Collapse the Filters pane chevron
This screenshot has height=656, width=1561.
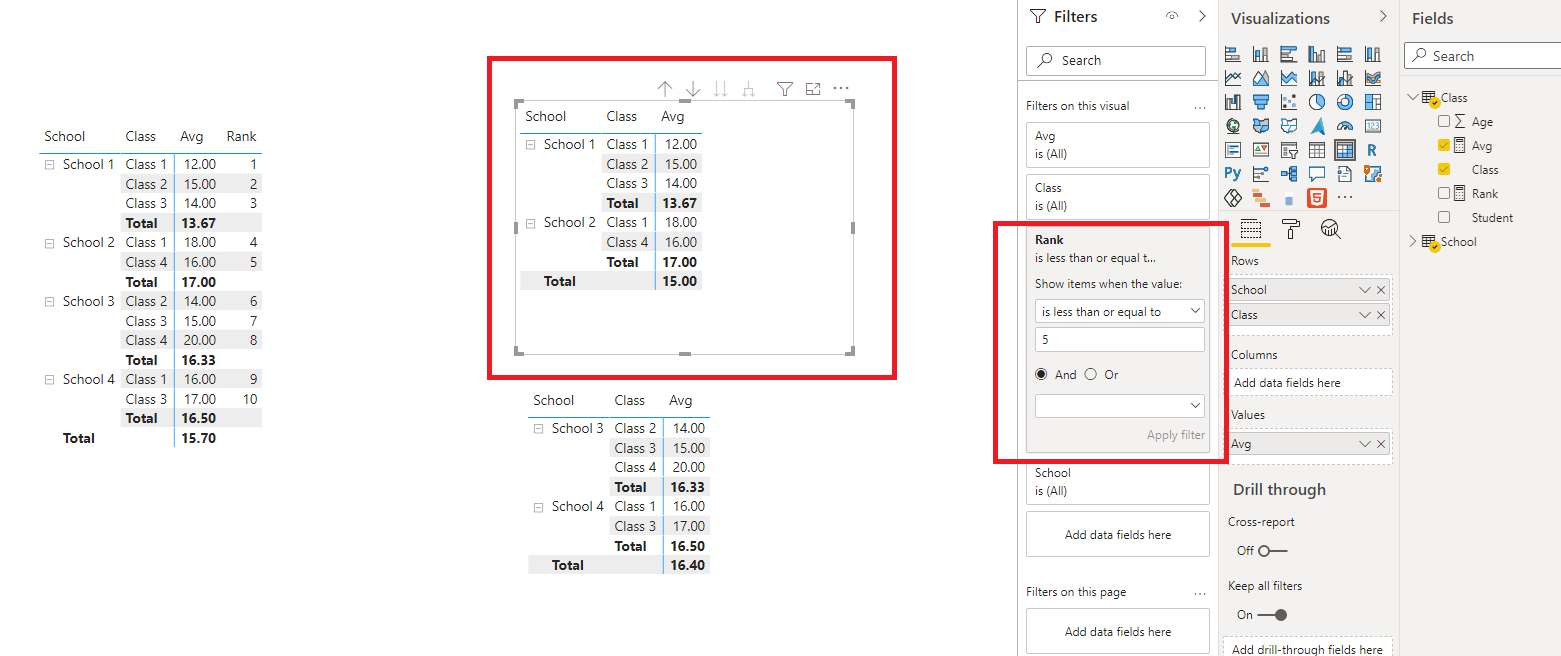1202,16
